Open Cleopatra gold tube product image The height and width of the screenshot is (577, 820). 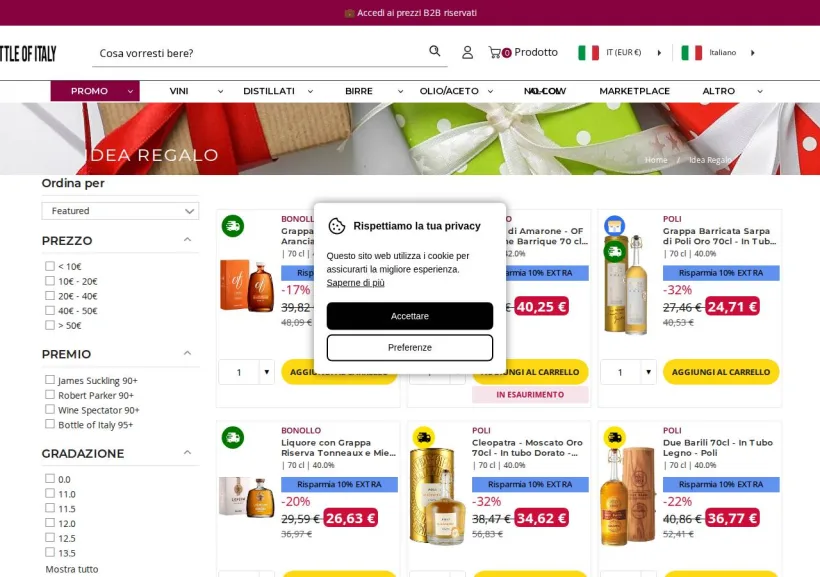click(x=437, y=496)
